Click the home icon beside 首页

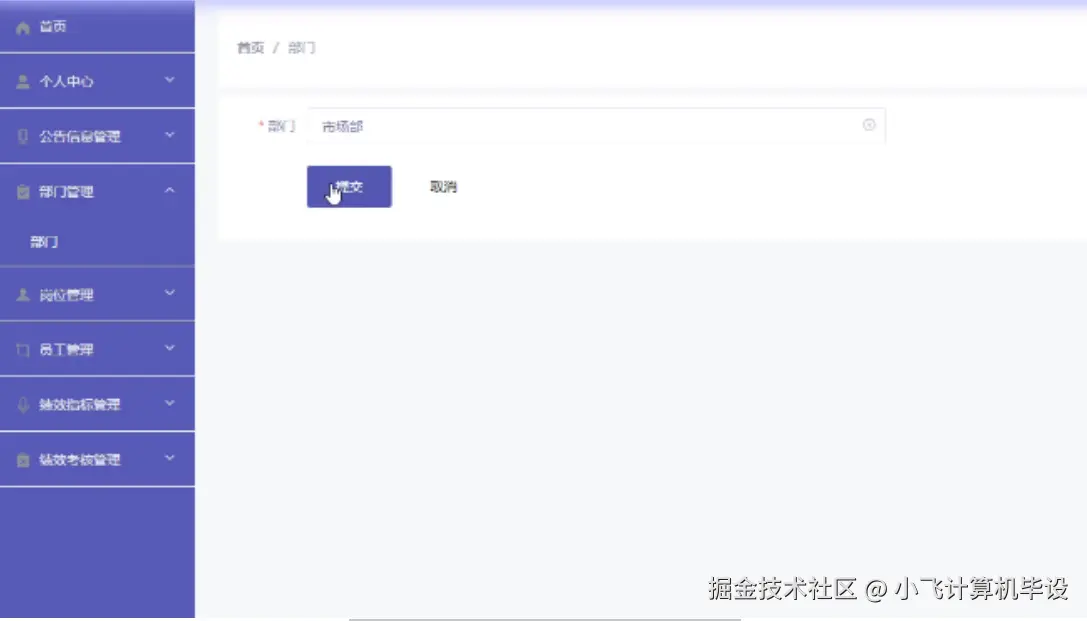tap(23, 28)
